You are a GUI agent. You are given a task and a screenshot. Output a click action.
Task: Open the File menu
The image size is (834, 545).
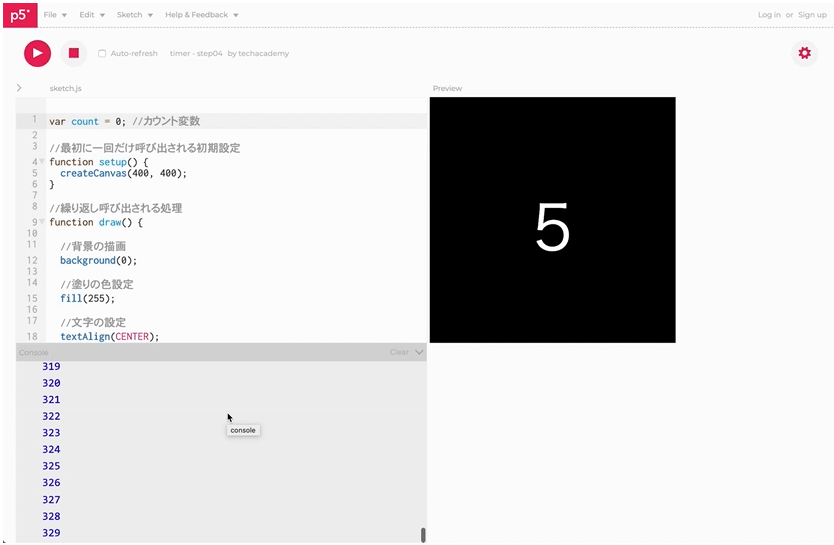(55, 15)
